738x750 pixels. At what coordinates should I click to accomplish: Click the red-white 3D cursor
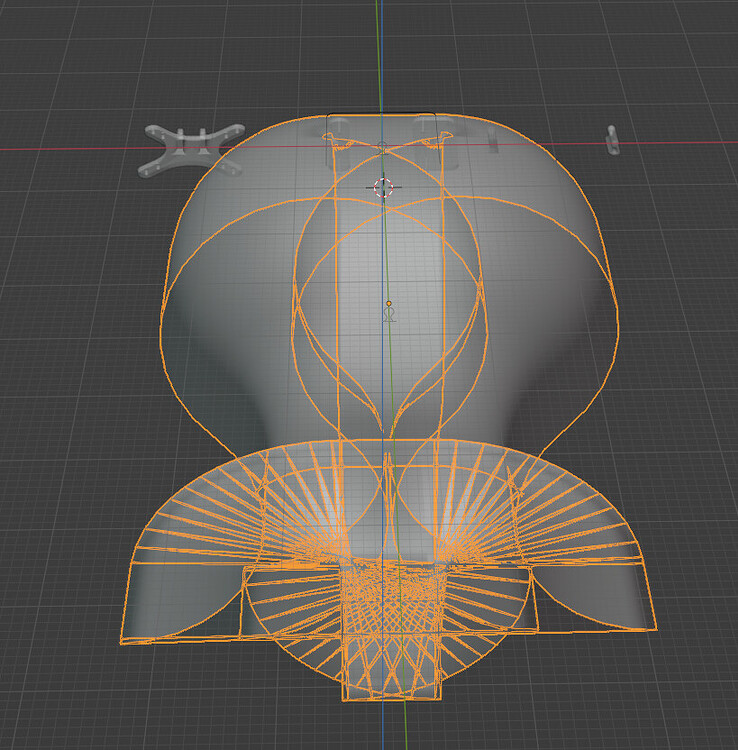(x=384, y=188)
